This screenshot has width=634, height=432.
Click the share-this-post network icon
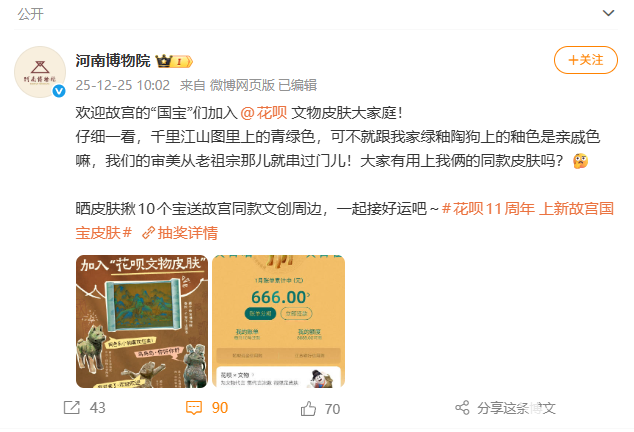pyautogui.click(x=463, y=408)
